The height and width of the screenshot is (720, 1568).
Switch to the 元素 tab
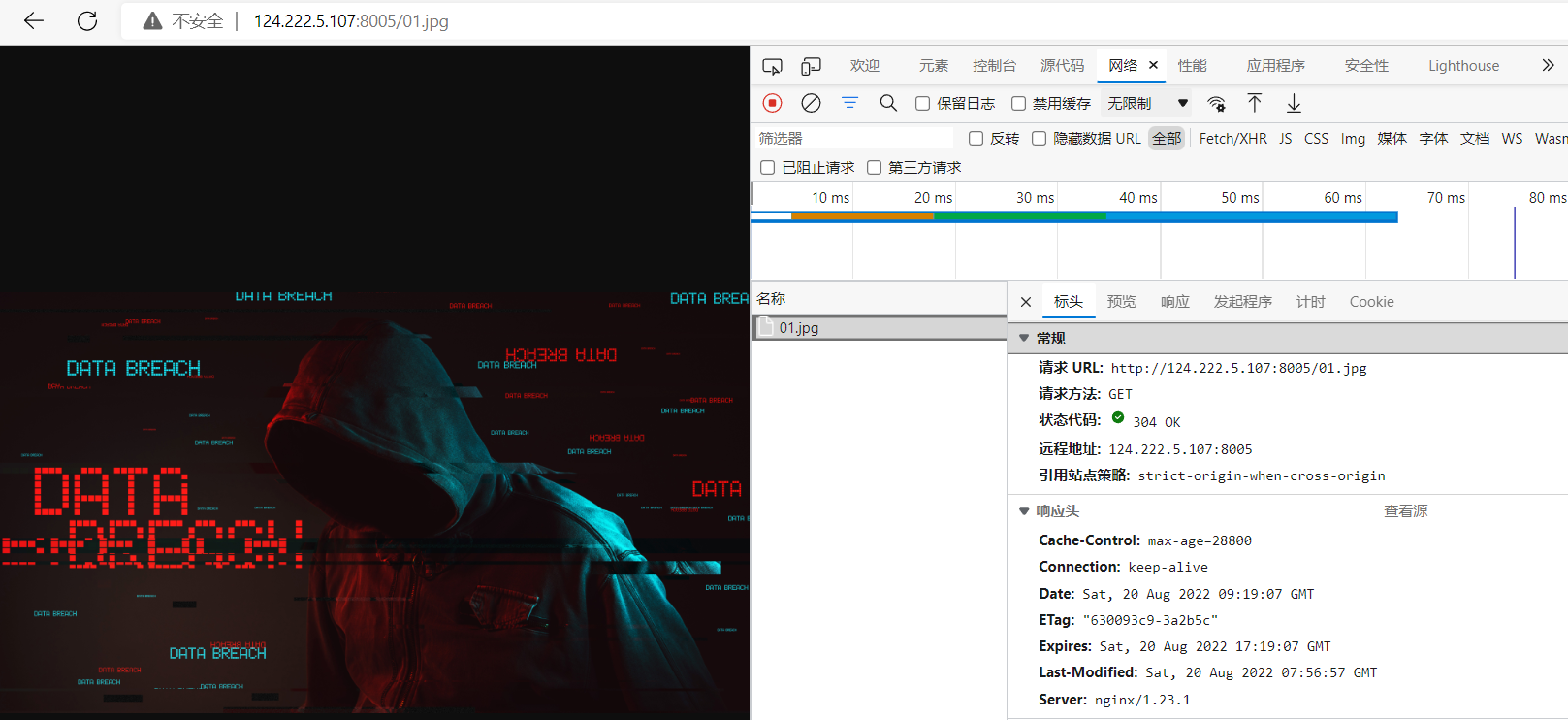pos(934,66)
